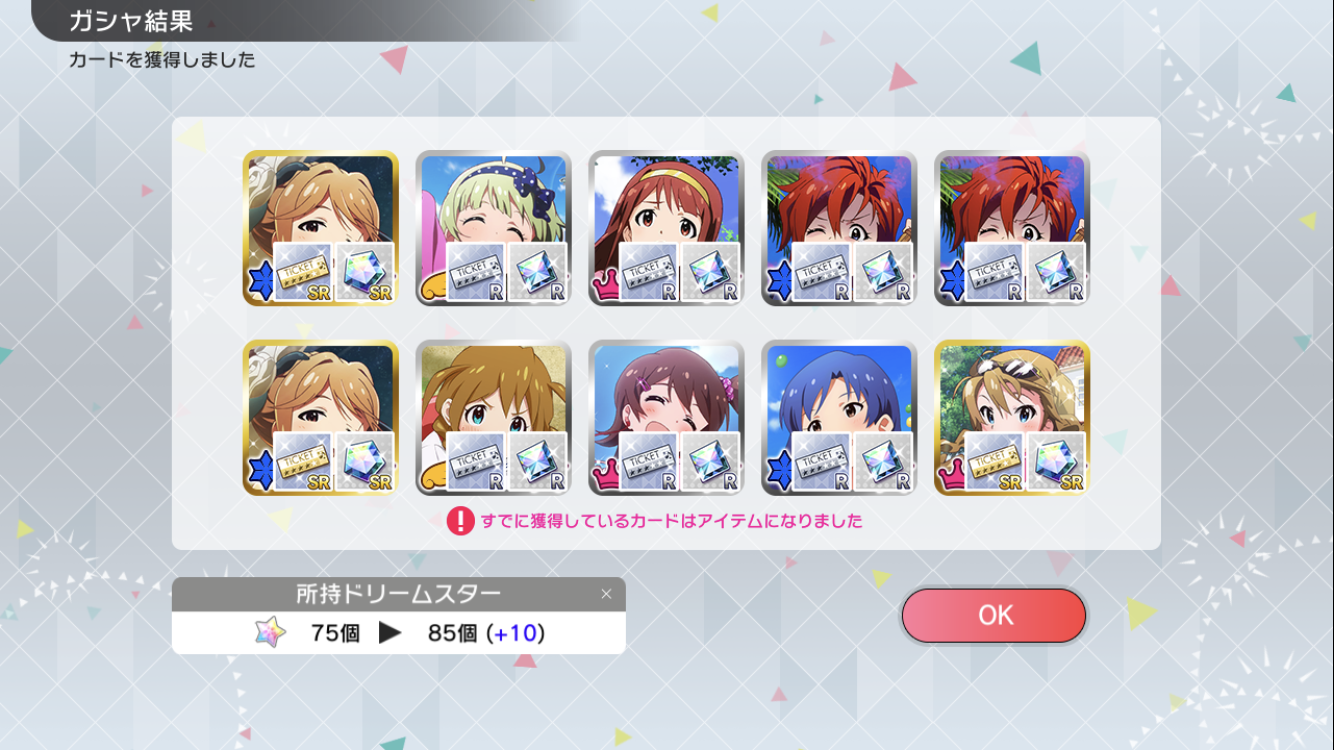Select the second-row duplicate SR hat girl card
1334x750 pixels.
click(320, 417)
